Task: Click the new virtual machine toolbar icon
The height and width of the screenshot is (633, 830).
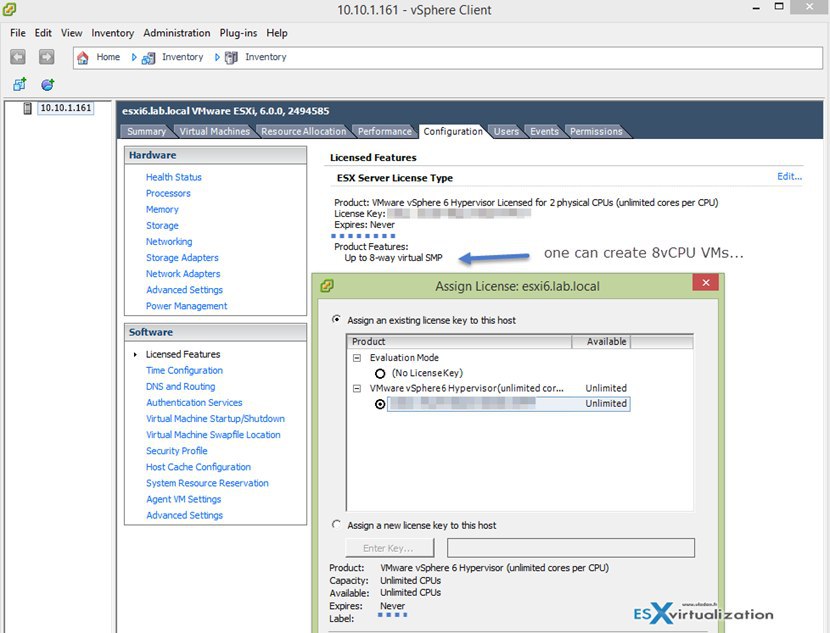Action: point(20,84)
